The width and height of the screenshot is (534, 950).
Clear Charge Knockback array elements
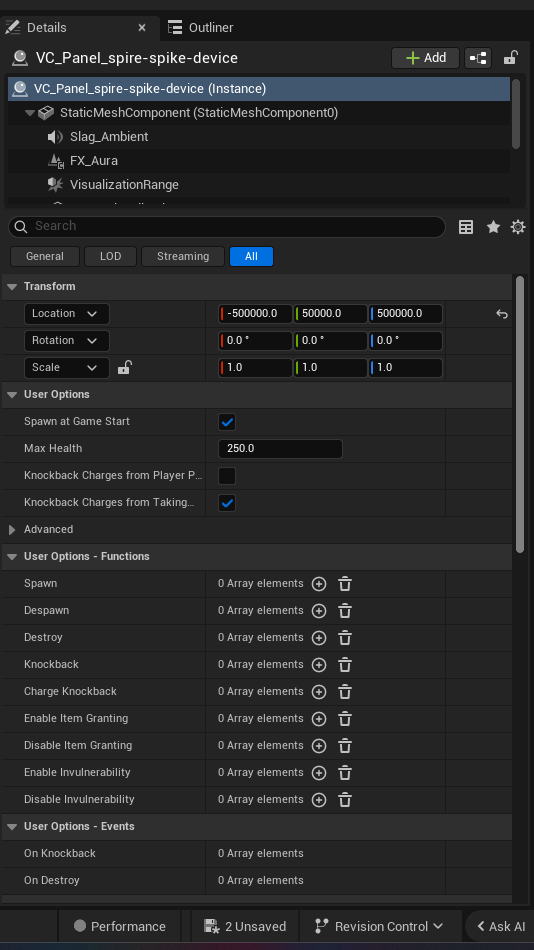tap(345, 692)
